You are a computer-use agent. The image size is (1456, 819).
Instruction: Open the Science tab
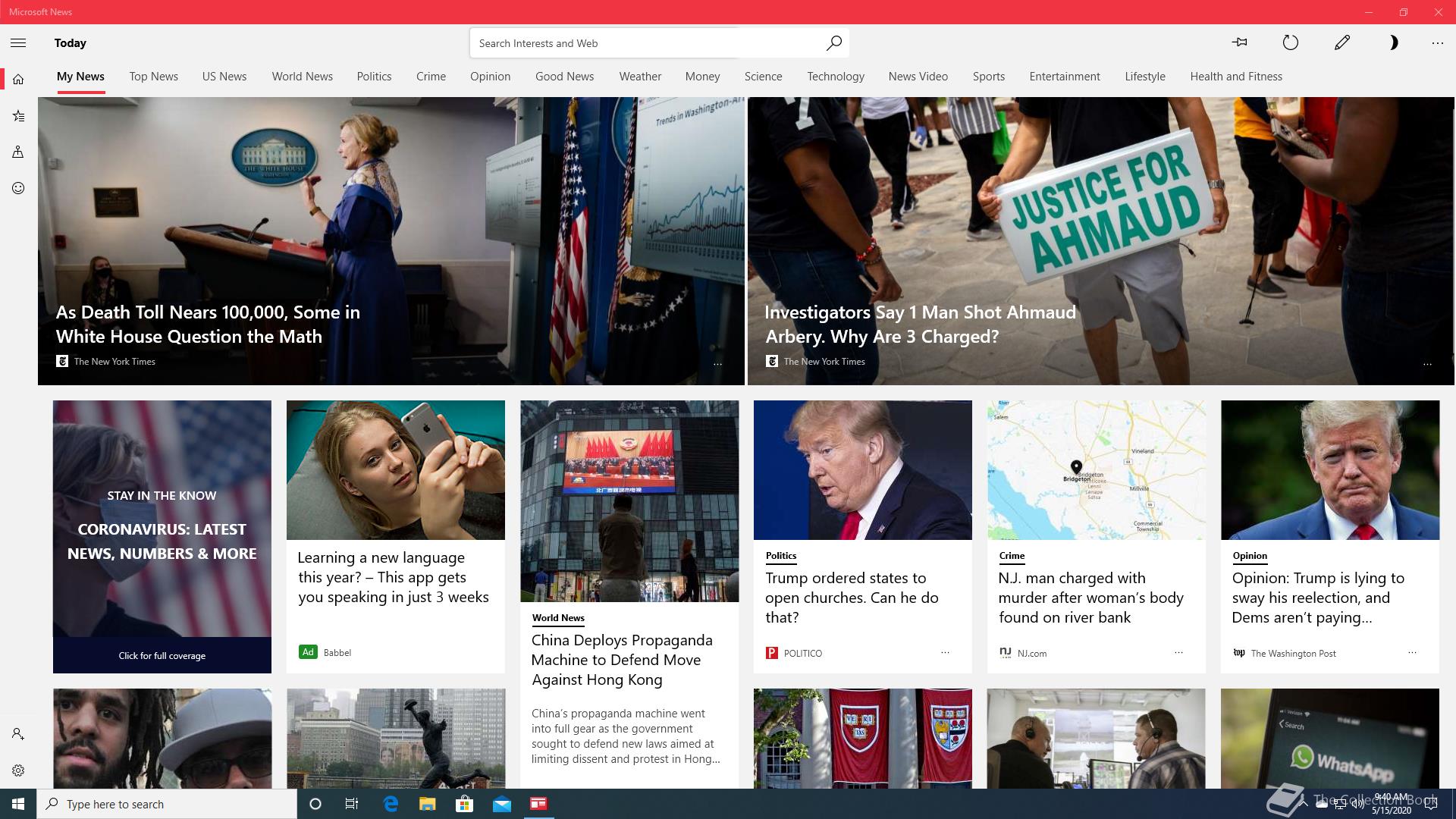763,77
